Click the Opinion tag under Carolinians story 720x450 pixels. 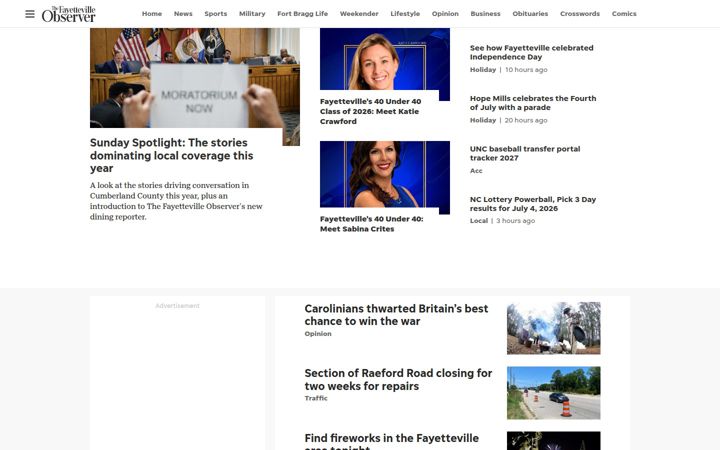point(318,334)
